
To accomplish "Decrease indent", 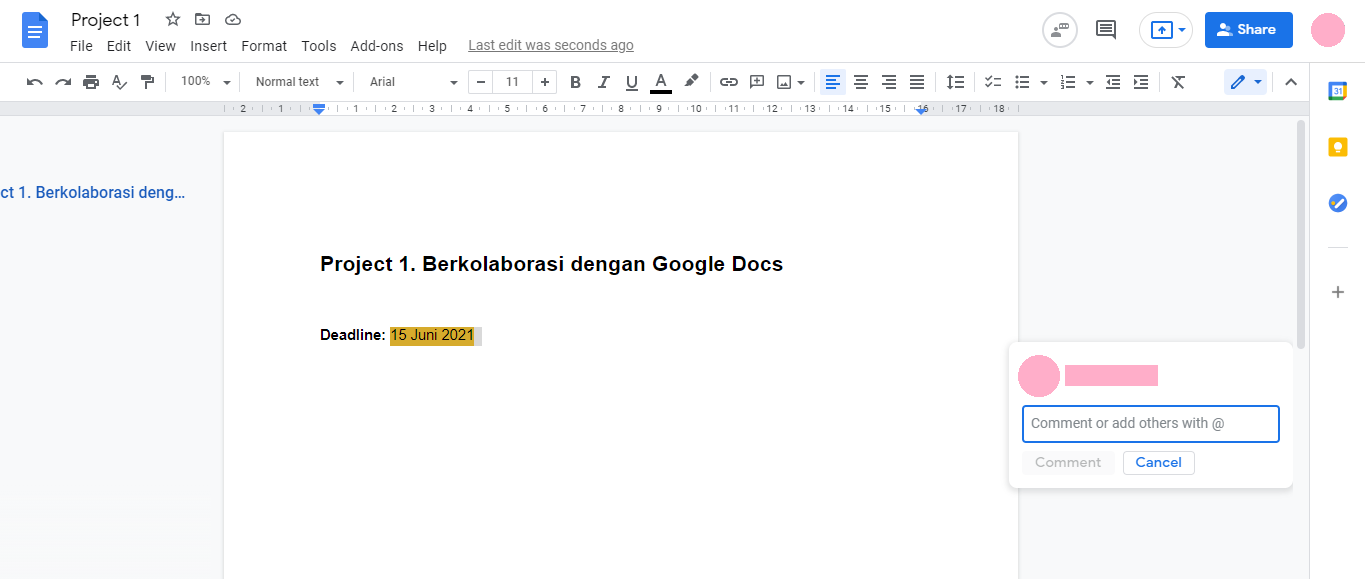I will pyautogui.click(x=1113, y=82).
